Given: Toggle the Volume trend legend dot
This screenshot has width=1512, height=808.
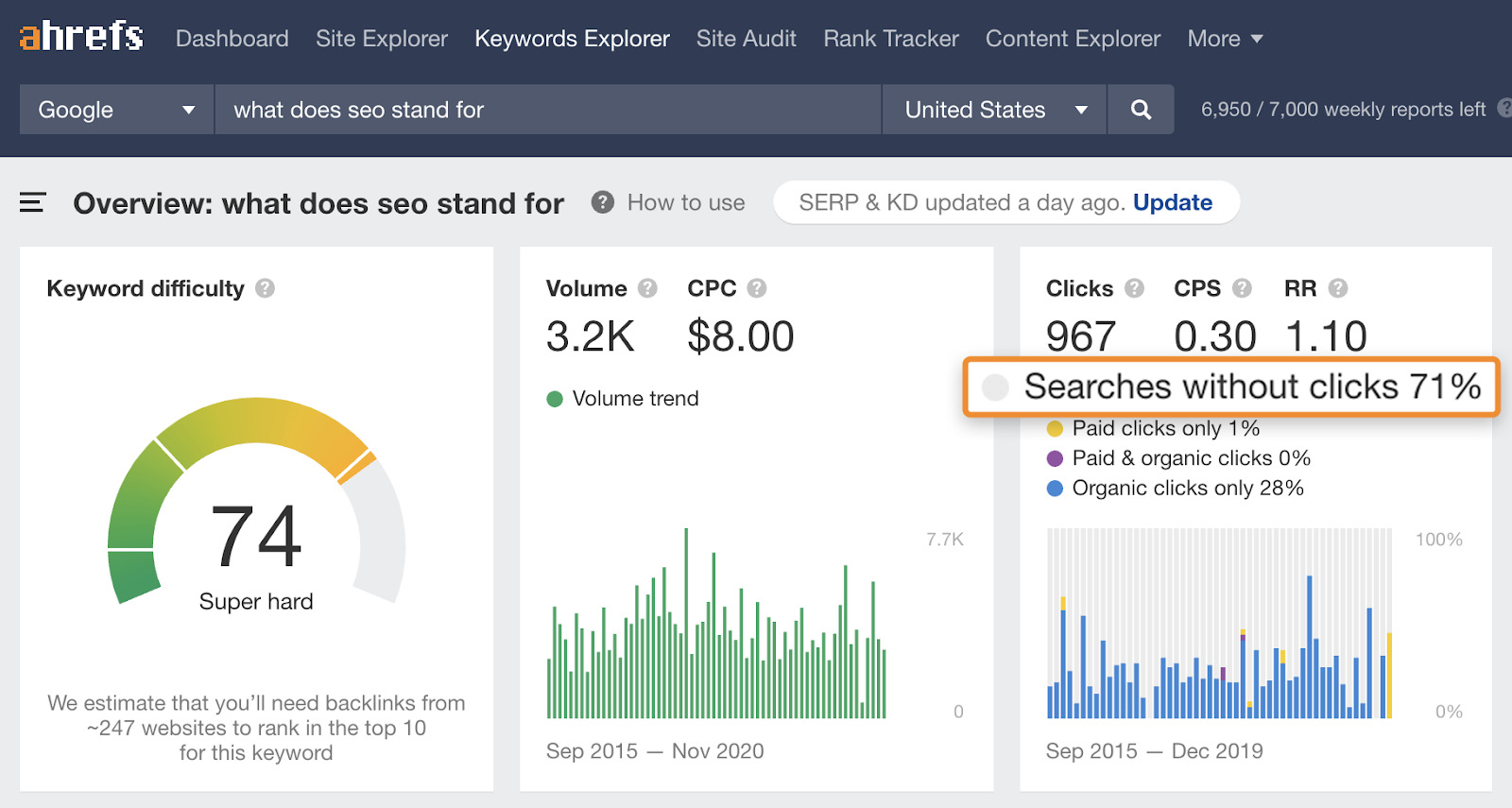Looking at the screenshot, I should pos(555,399).
